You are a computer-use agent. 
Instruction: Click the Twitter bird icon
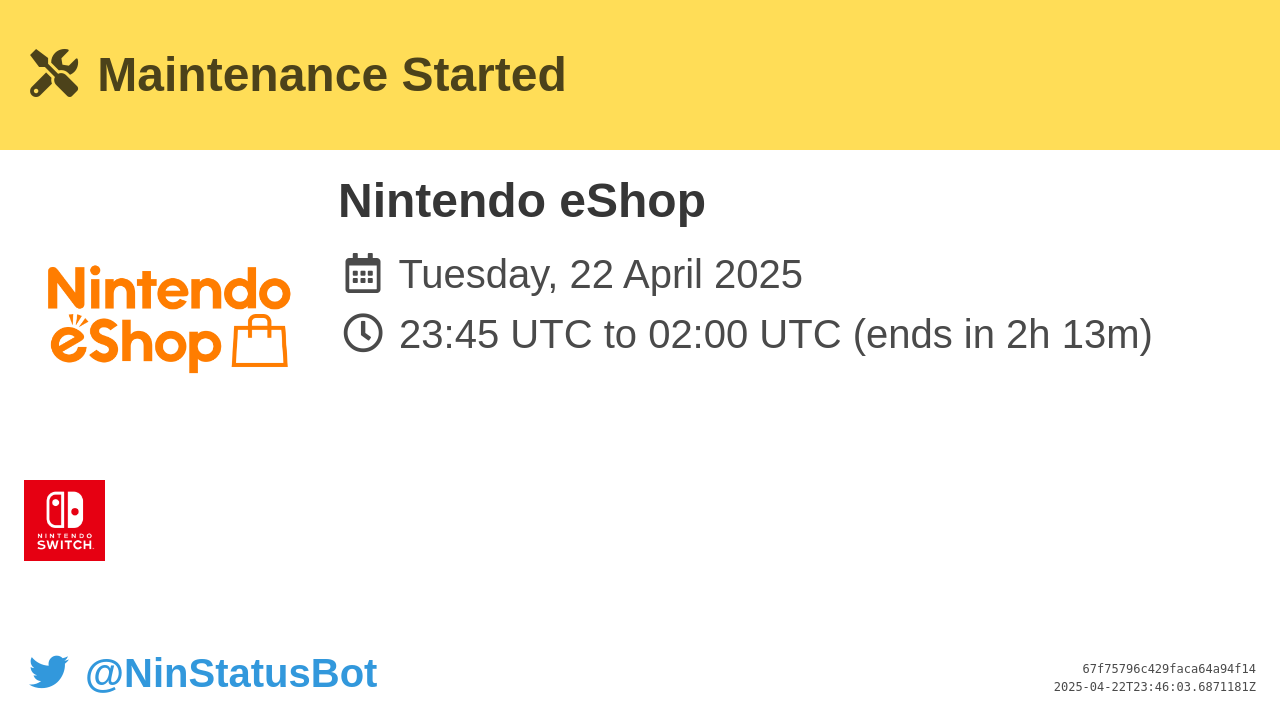tap(49, 672)
